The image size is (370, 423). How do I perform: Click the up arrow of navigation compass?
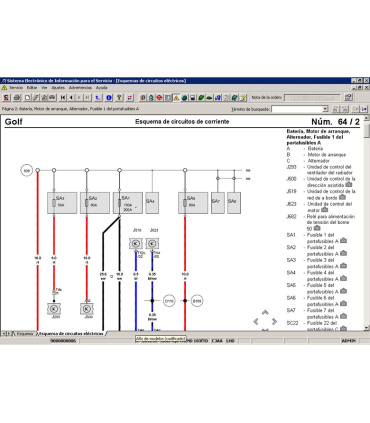pos(265,313)
